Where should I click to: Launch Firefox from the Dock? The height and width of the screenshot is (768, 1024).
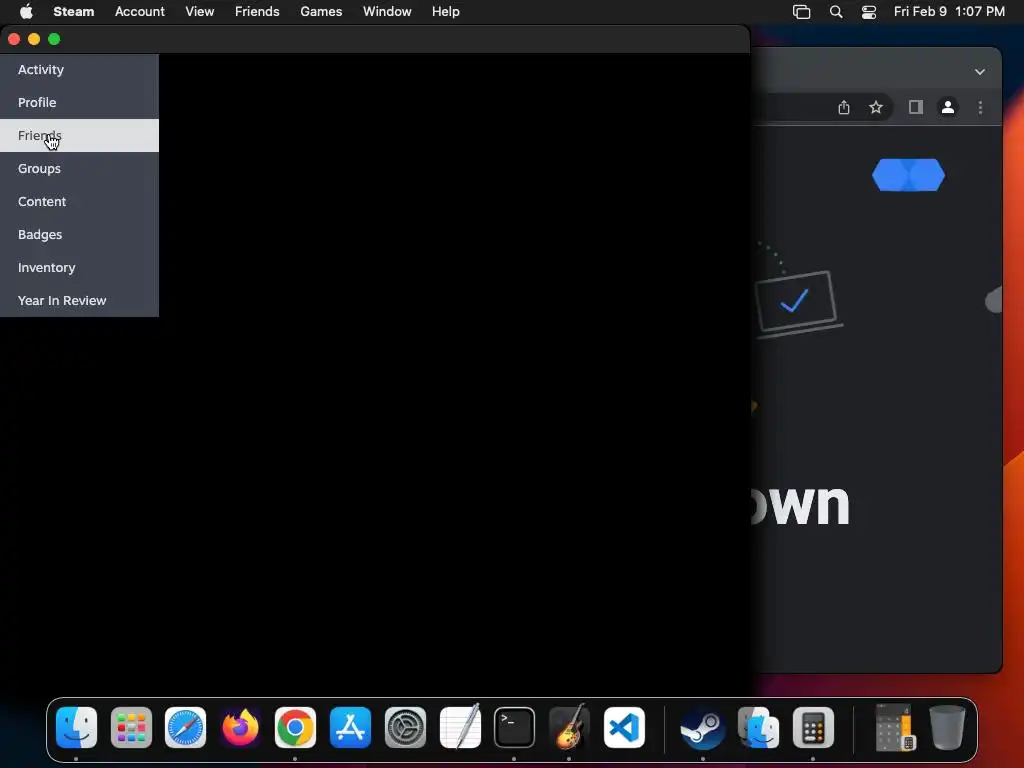pyautogui.click(x=240, y=728)
